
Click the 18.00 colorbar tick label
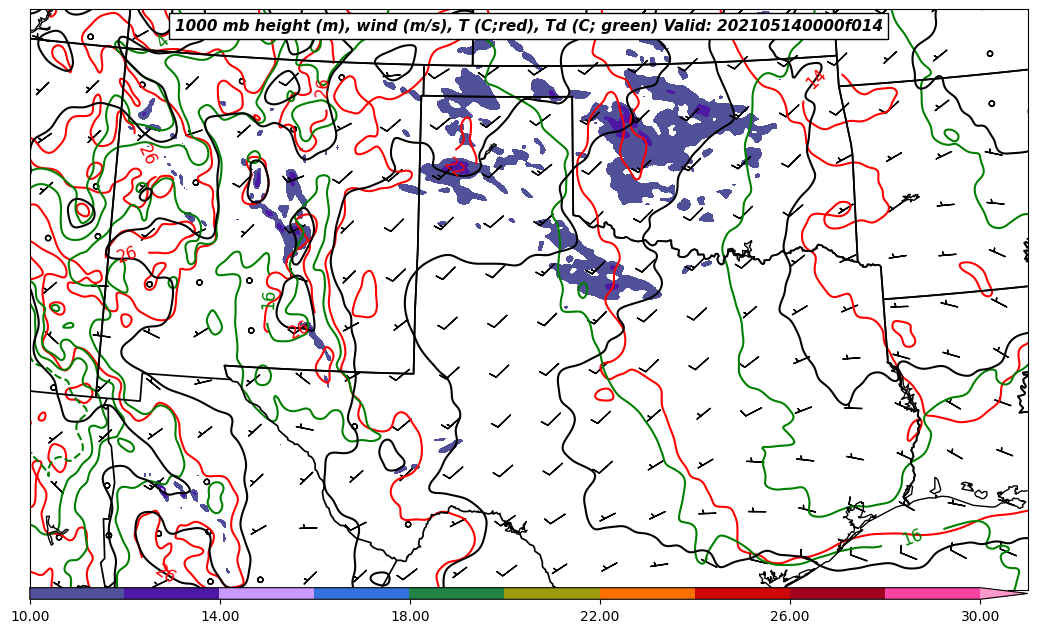click(409, 616)
